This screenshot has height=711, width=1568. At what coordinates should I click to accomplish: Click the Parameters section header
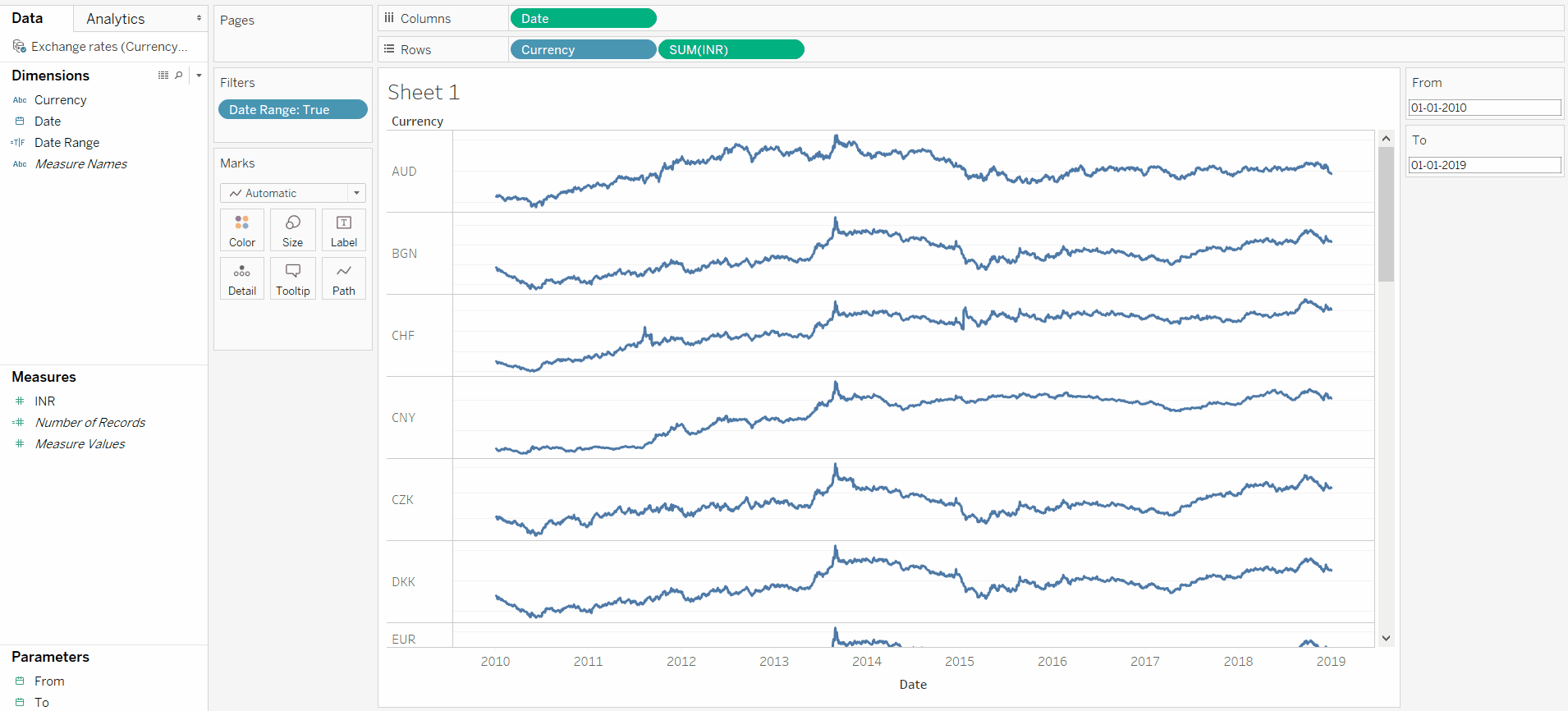pos(50,657)
